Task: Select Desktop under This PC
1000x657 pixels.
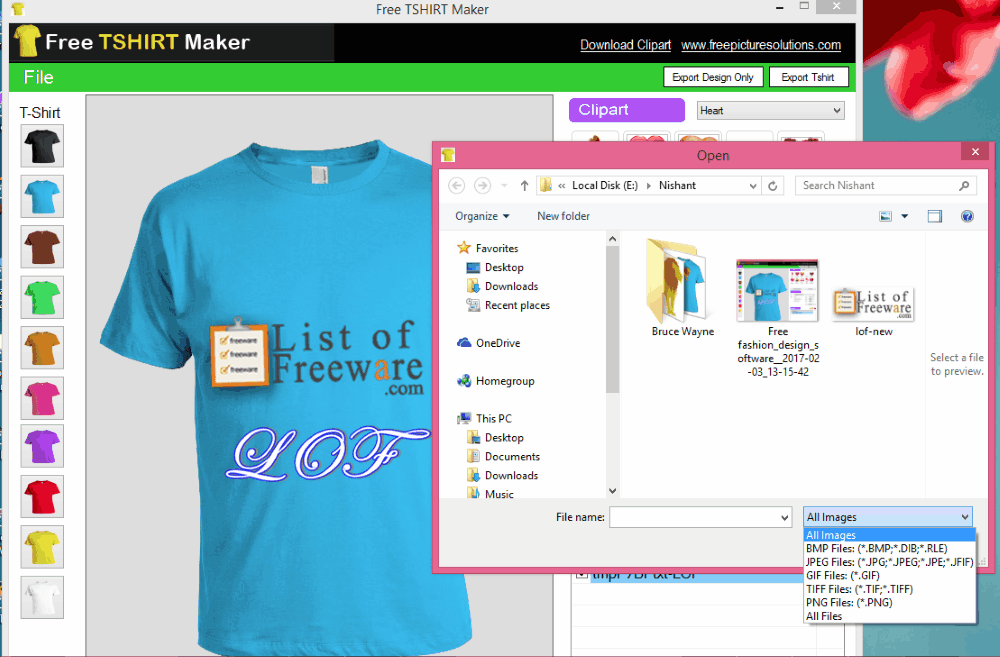Action: (495, 438)
